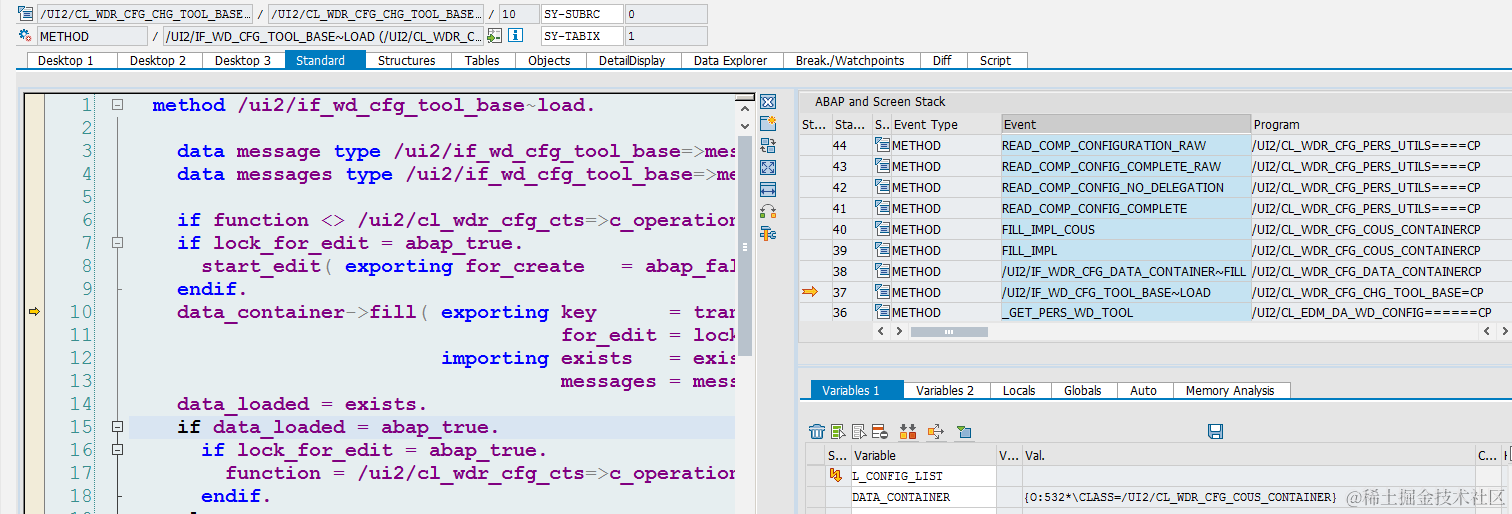Click the Replace Tool icon in the side strip

point(768,146)
